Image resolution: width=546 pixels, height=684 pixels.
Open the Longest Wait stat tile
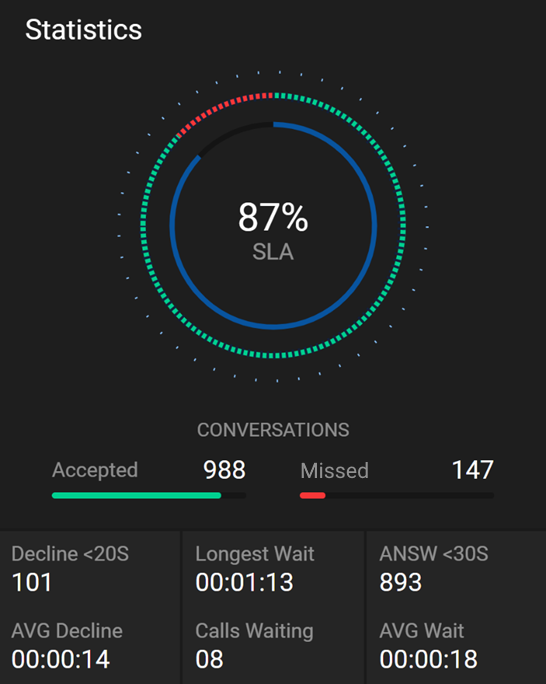pos(273,569)
